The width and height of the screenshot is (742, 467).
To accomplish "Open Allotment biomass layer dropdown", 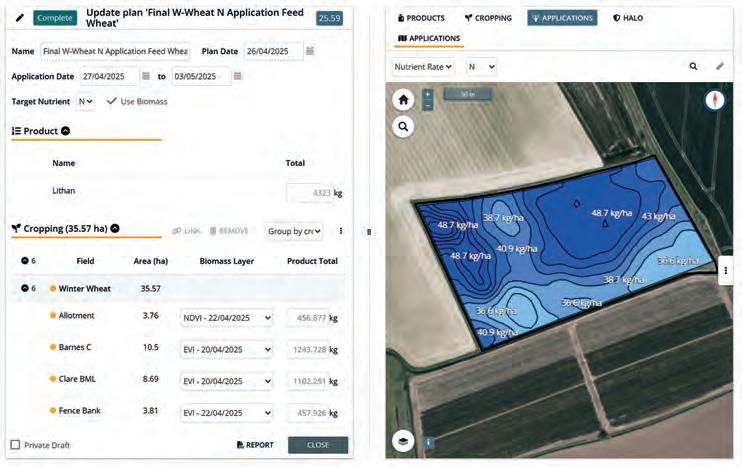I will 227,318.
